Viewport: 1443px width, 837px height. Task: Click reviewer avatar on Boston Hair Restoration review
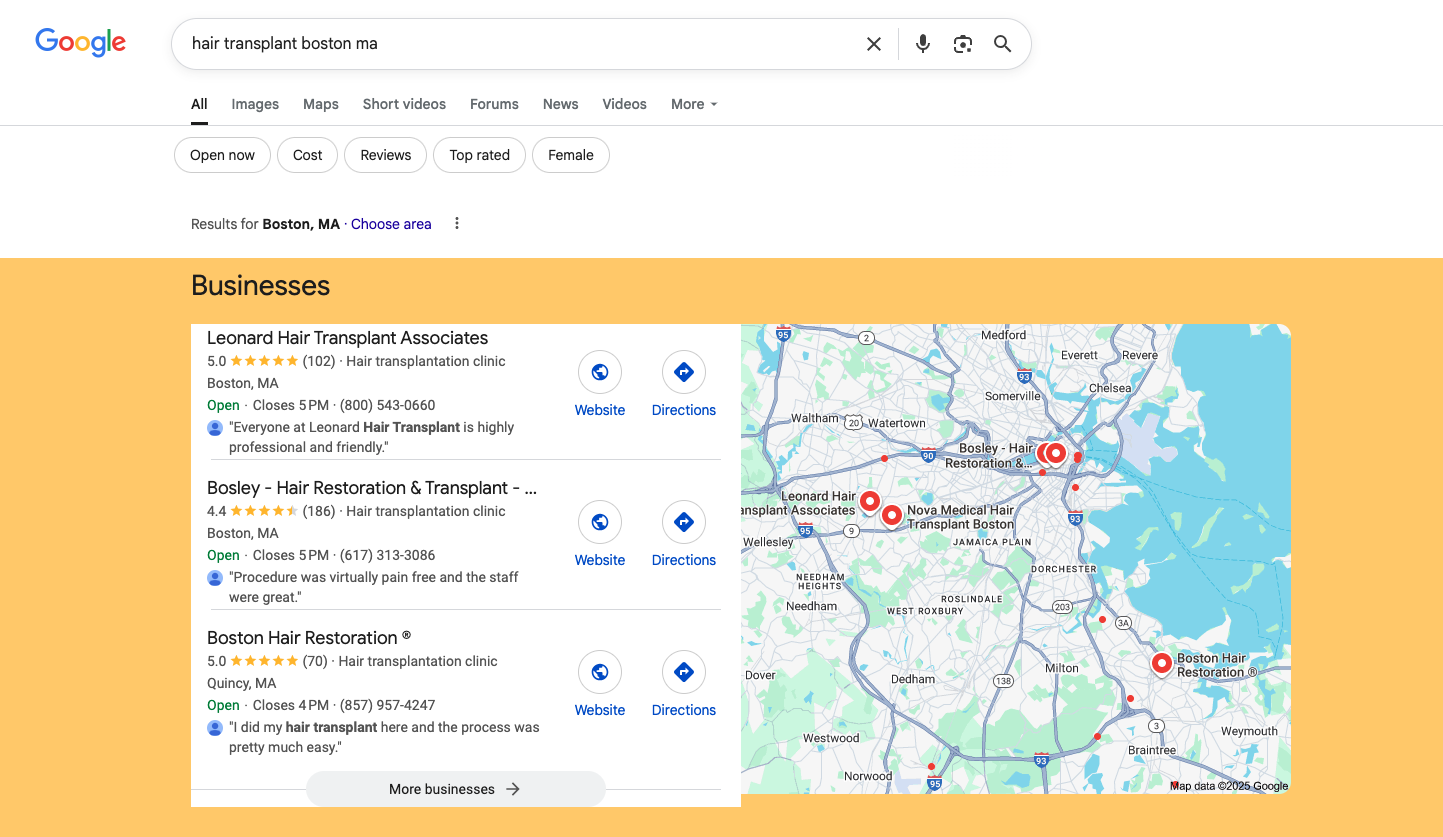click(215, 728)
